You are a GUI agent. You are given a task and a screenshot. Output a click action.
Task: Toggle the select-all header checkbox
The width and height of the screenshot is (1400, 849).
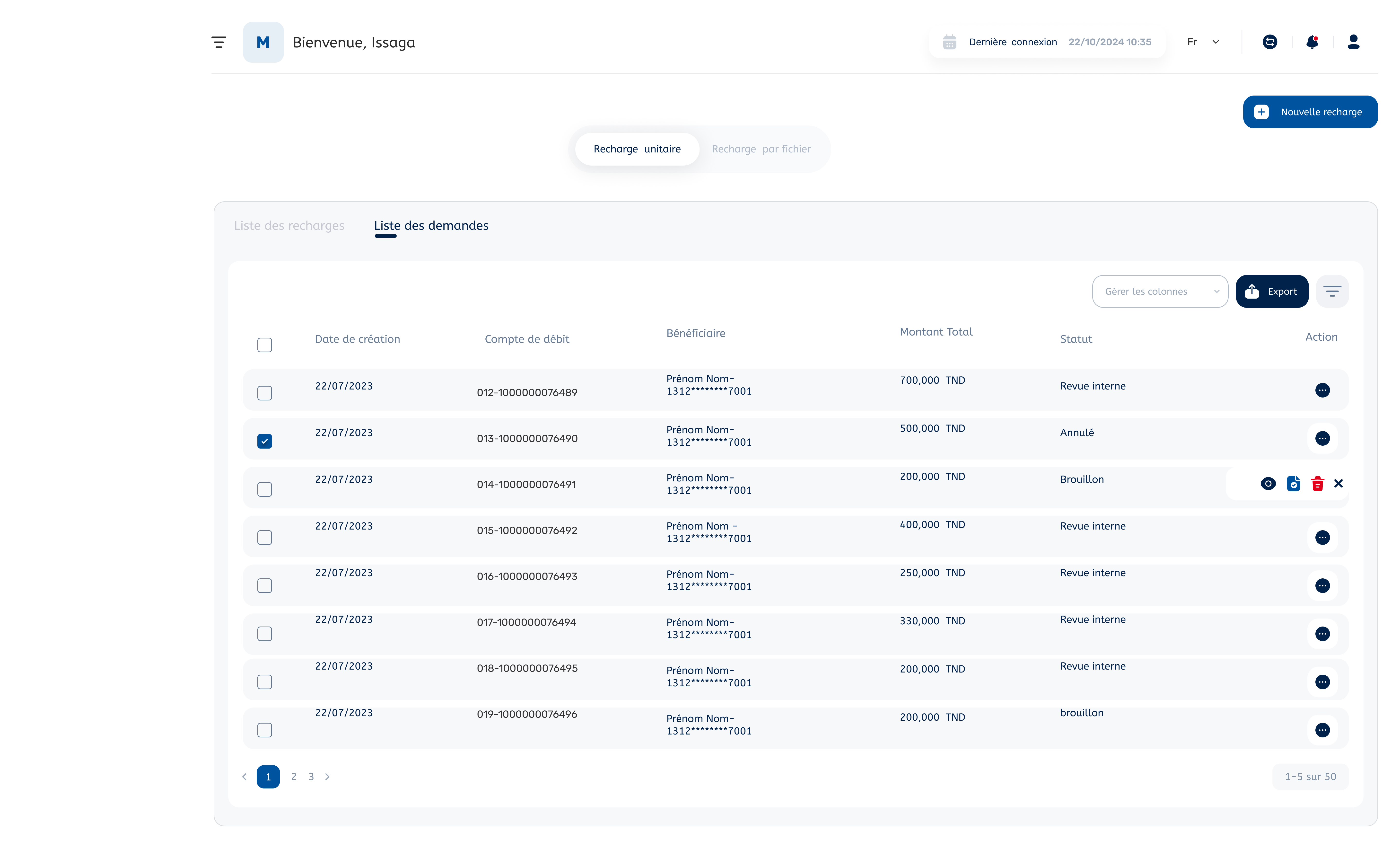click(x=265, y=345)
